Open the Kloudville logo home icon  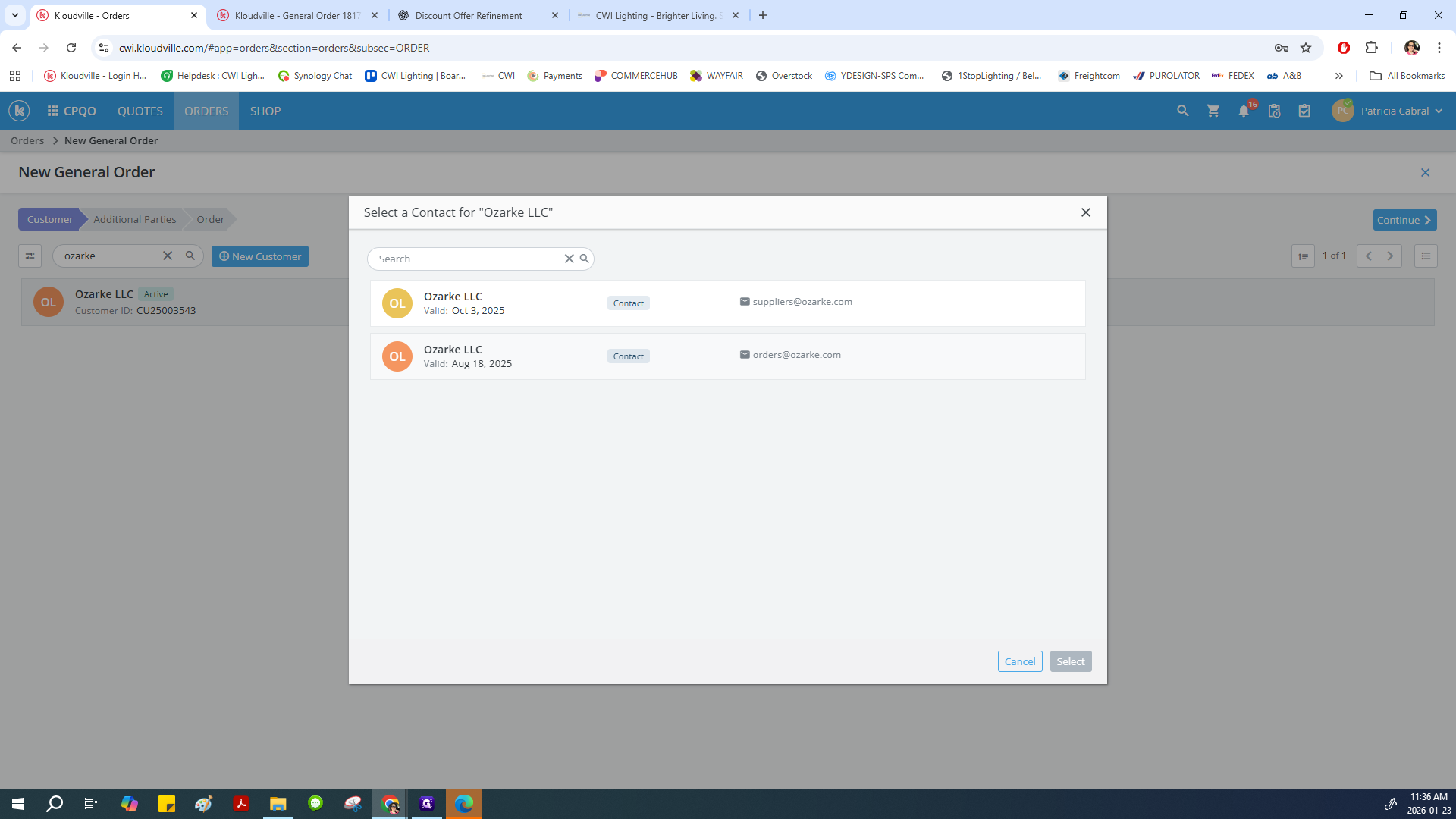19,111
